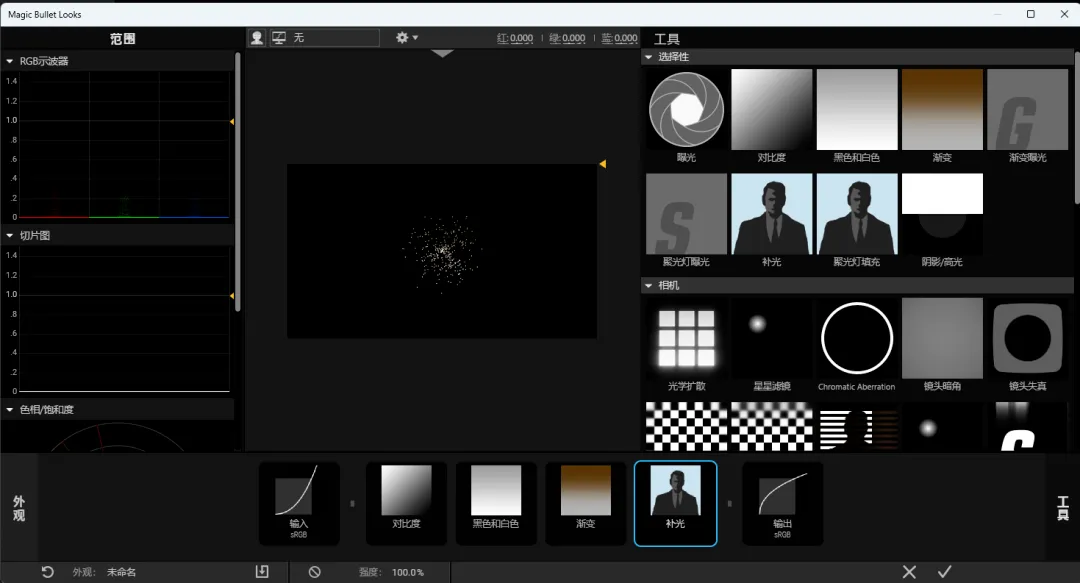This screenshot has width=1080, height=583.
Task: Open the 外观 looks drawer tab
Action: pyautogui.click(x=19, y=509)
